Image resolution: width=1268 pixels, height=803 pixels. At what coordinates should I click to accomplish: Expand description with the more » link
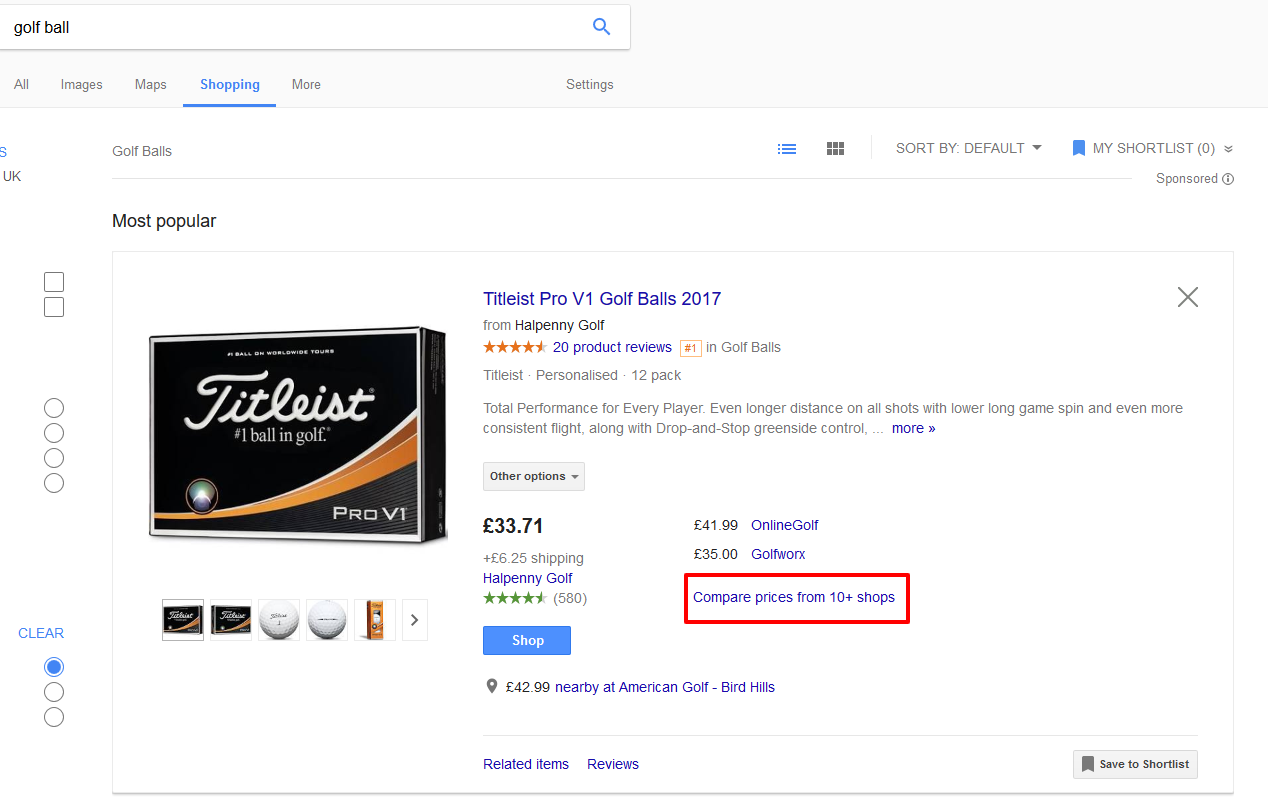pyautogui.click(x=913, y=428)
